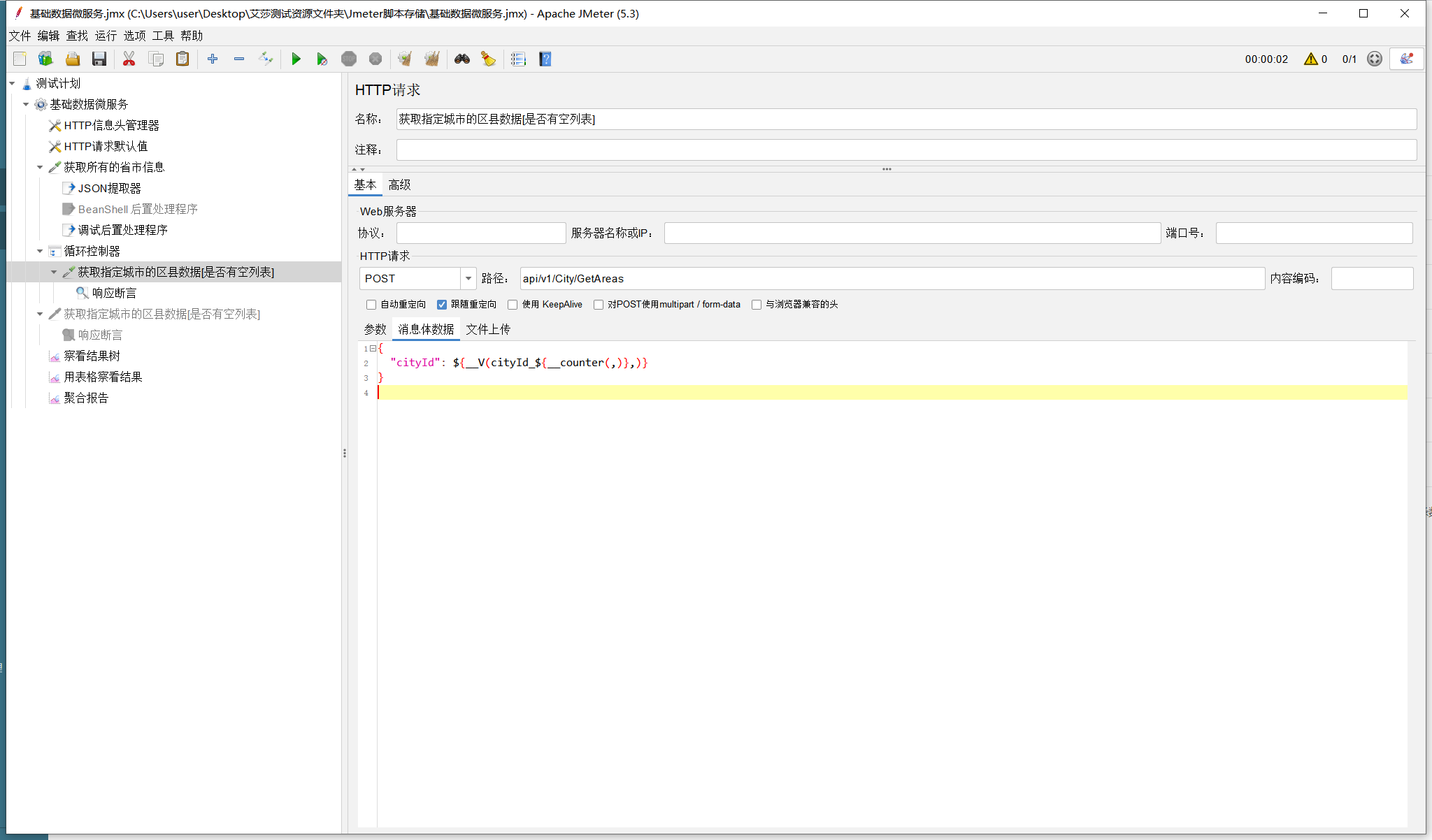
Task: Click the Help question mark icon
Action: (545, 59)
